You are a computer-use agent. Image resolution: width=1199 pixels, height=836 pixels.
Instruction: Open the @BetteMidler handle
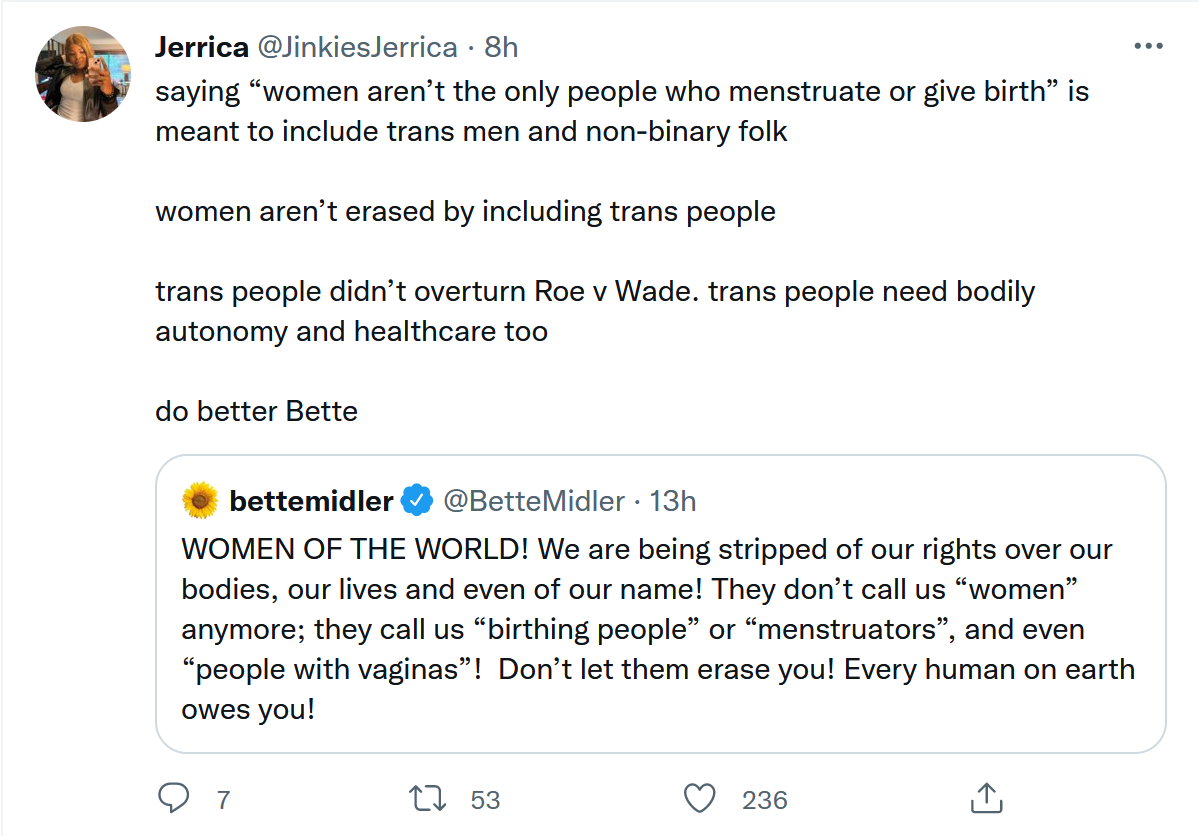(x=533, y=501)
